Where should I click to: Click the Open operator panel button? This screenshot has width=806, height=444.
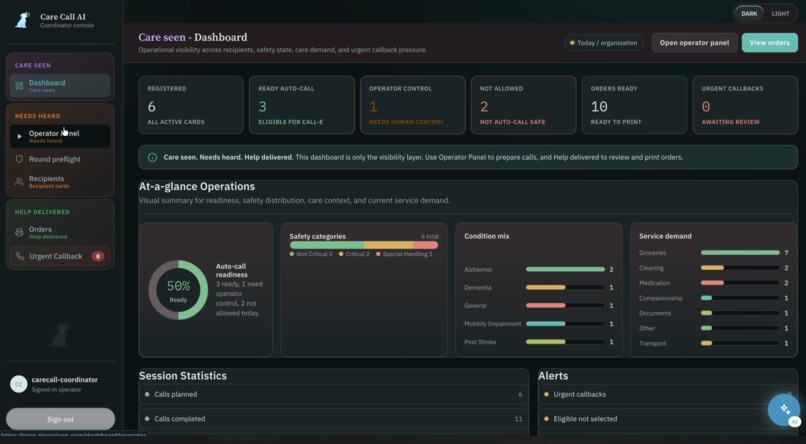point(694,43)
